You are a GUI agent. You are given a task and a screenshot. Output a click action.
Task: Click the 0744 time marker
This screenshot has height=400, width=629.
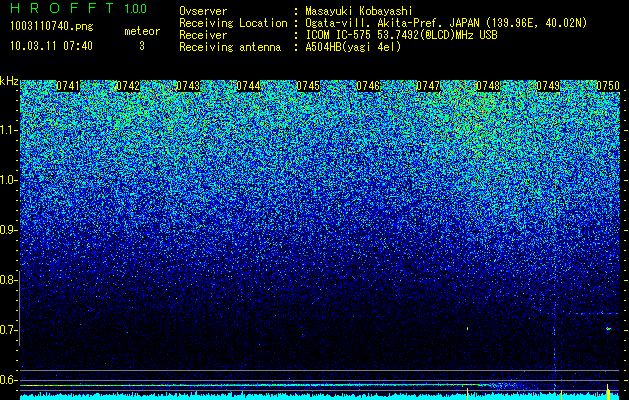pos(248,86)
